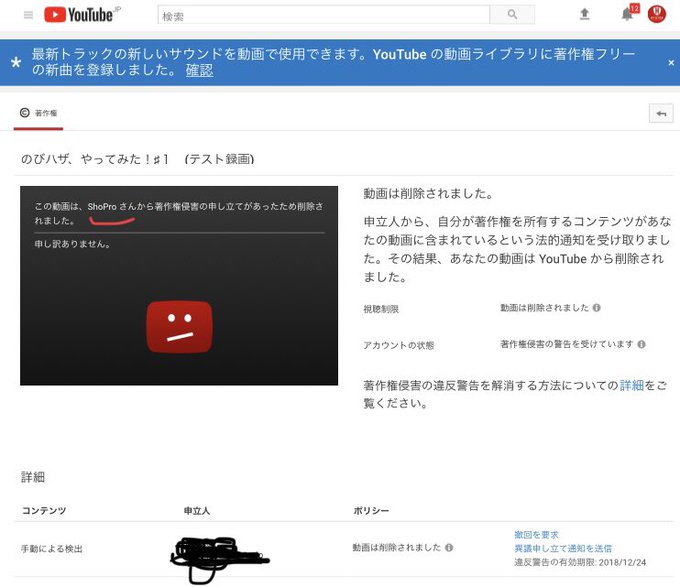680x587 pixels.
Task: Dismiss the blue announcement banner
Action: [x=671, y=63]
